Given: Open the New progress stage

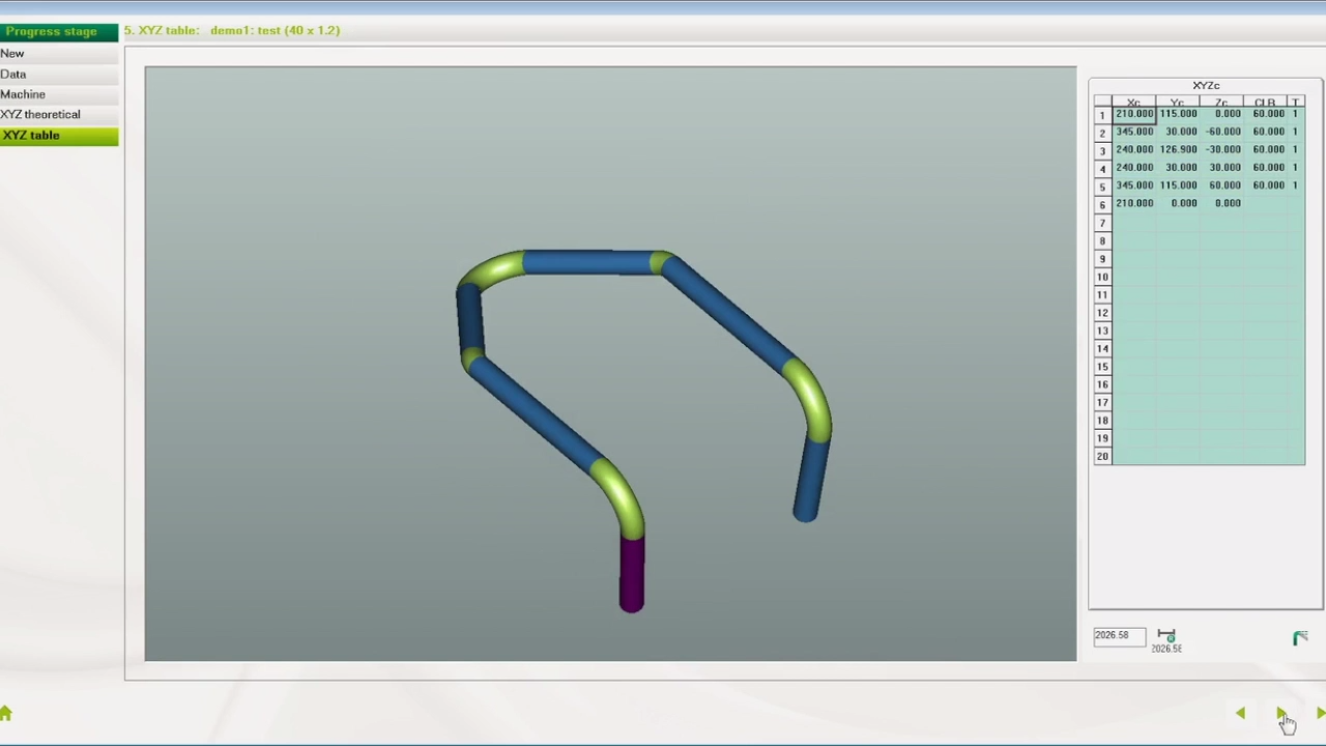Looking at the screenshot, I should (59, 54).
